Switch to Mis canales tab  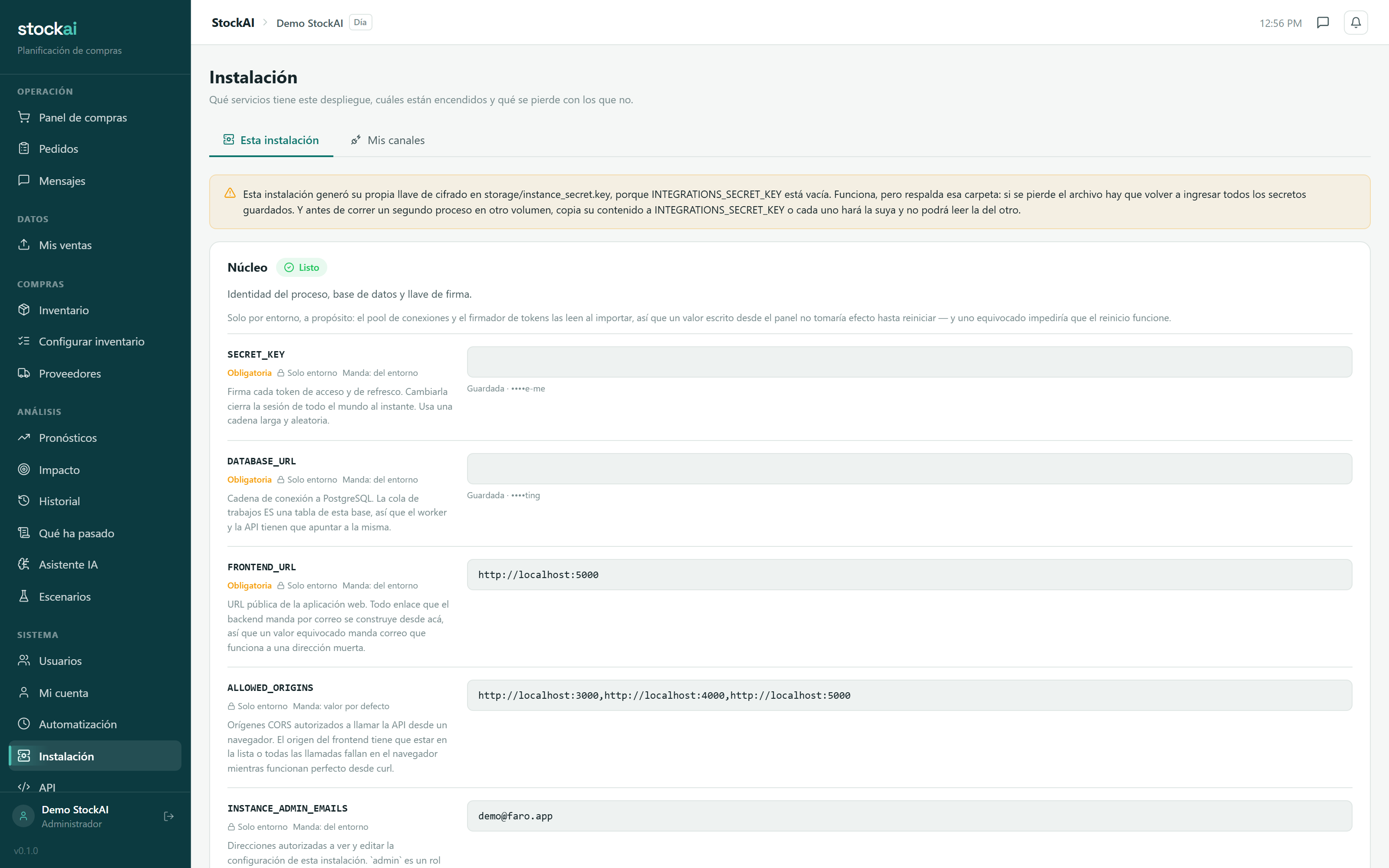388,140
